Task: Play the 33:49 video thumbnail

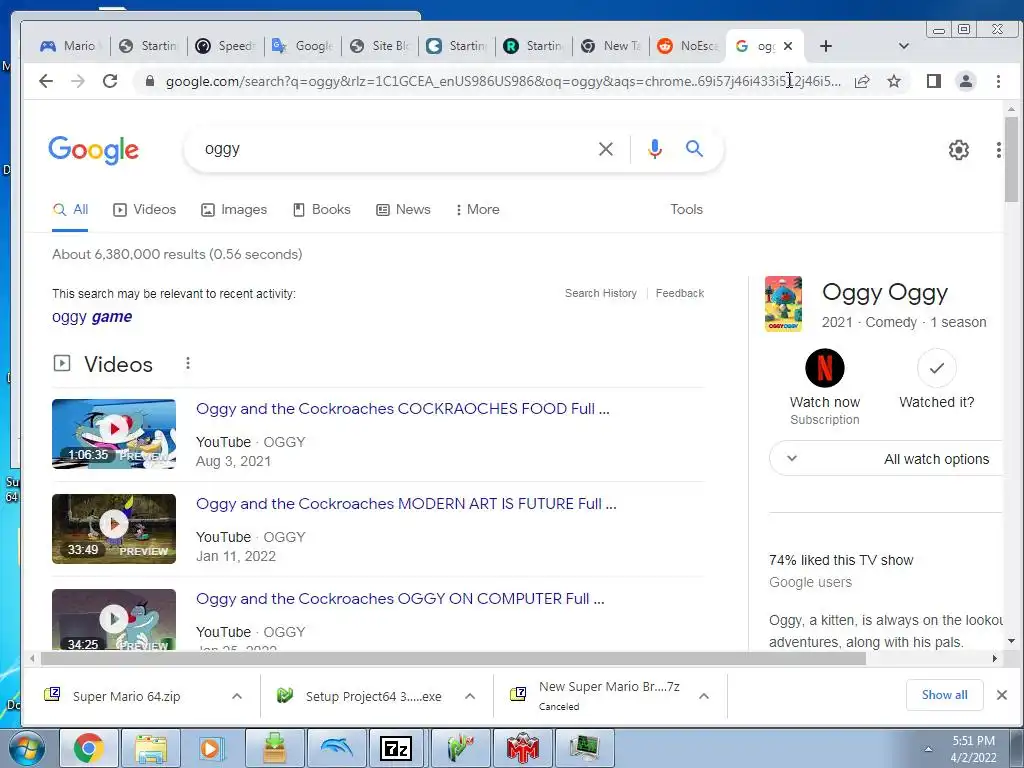Action: pyautogui.click(x=114, y=529)
